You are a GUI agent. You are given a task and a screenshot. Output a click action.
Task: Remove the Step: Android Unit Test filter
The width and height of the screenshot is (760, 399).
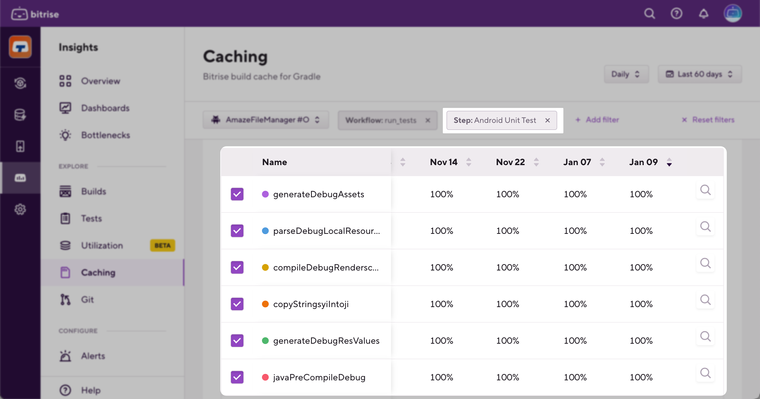(547, 120)
